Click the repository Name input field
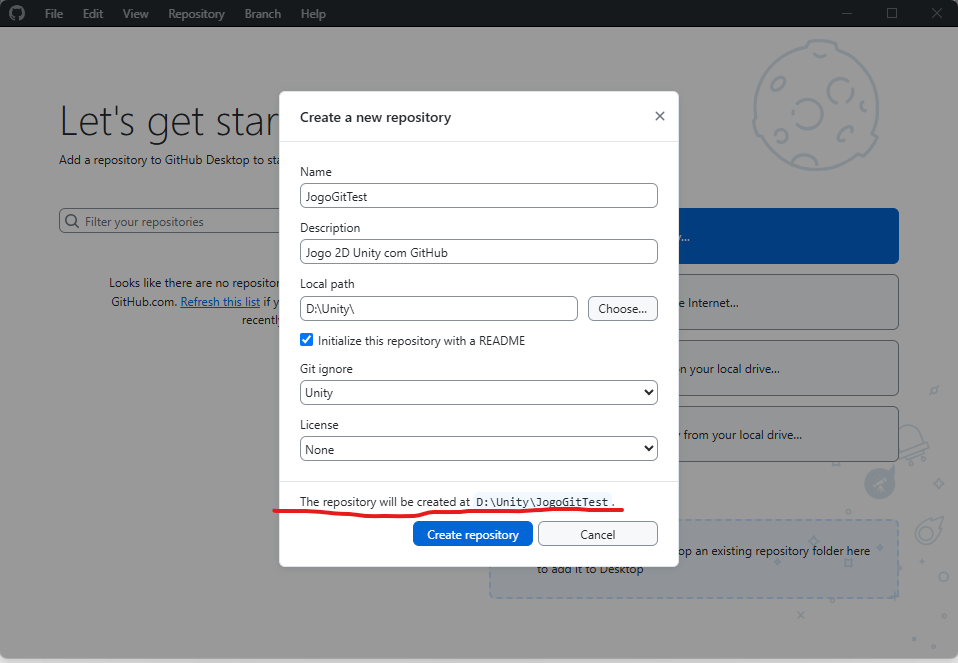This screenshot has height=663, width=958. pyautogui.click(x=478, y=196)
